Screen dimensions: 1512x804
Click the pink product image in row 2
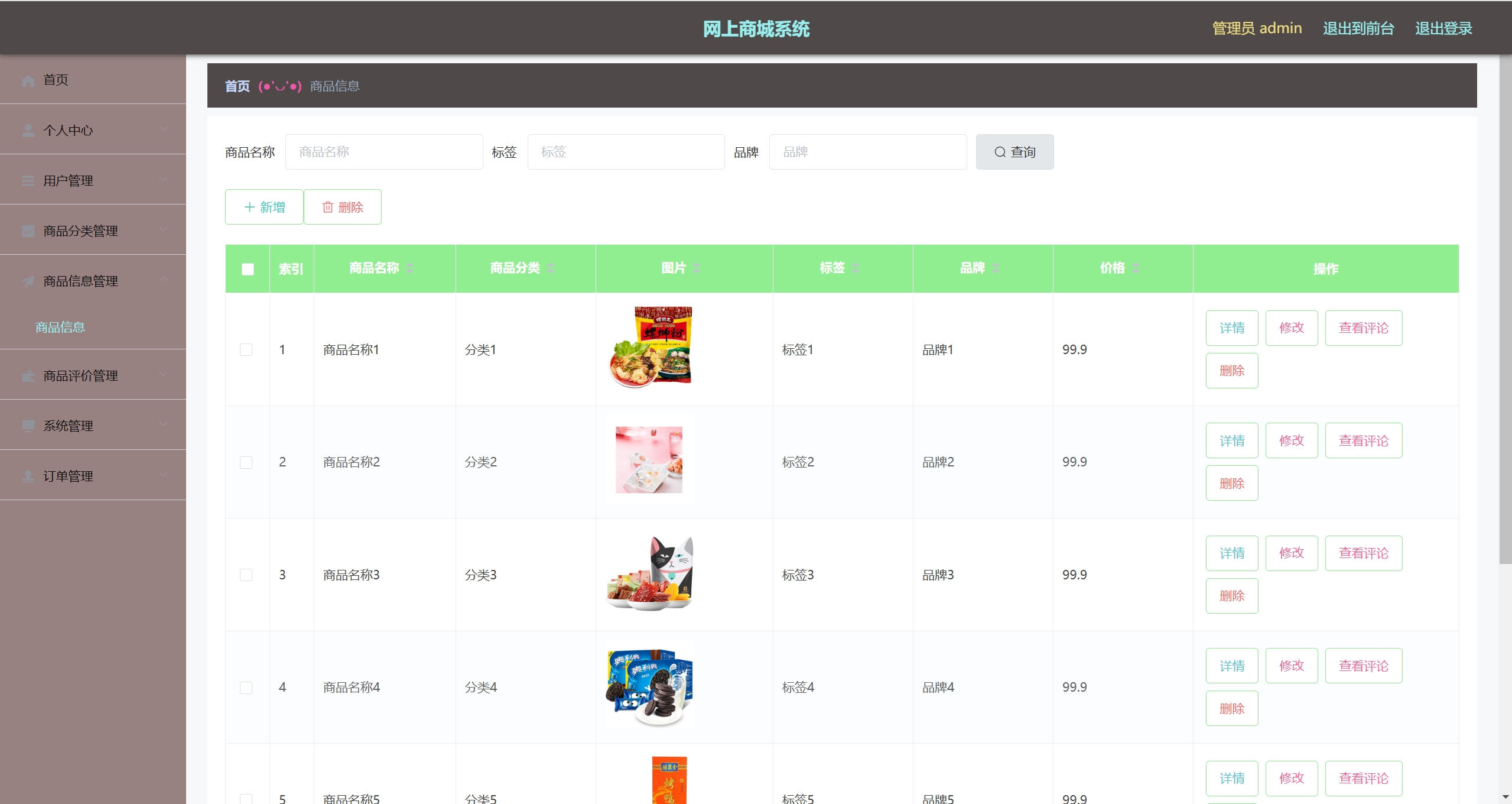[x=649, y=460]
